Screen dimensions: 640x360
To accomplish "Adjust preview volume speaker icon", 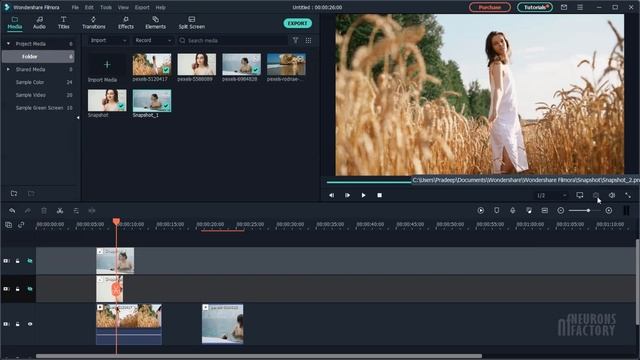I will (x=612, y=196).
